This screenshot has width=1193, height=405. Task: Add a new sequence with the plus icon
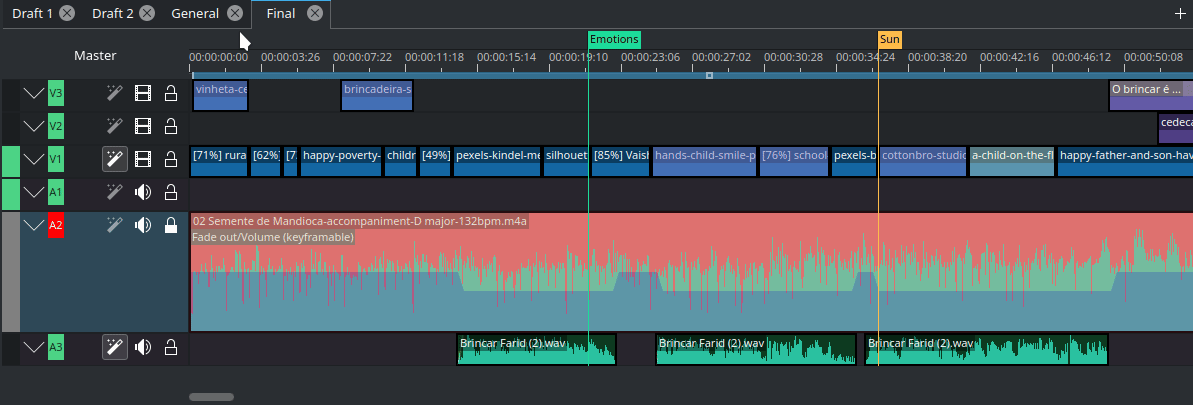tap(1180, 13)
